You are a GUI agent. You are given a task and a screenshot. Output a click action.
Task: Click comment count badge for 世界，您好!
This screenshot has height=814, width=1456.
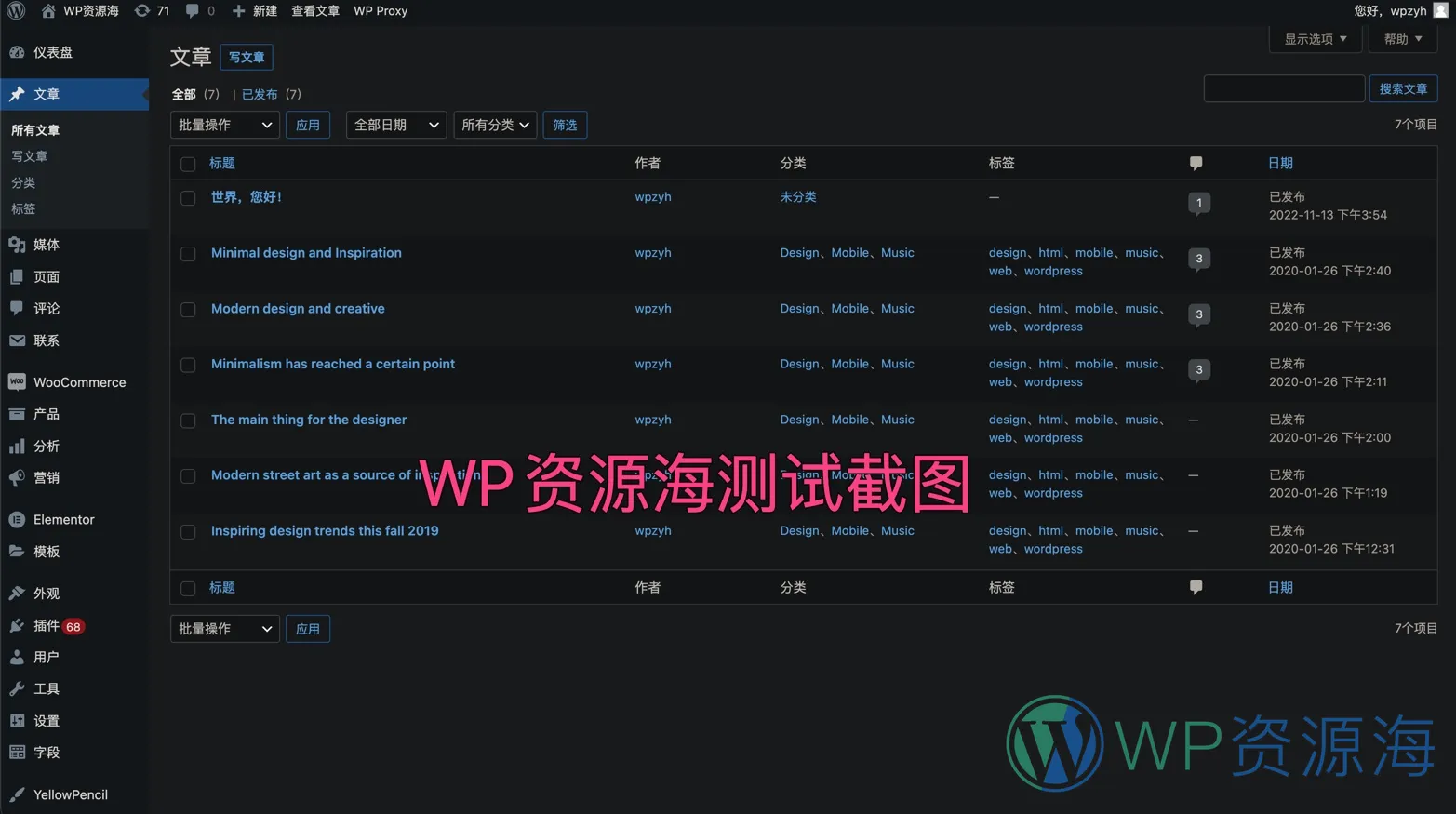click(1199, 203)
